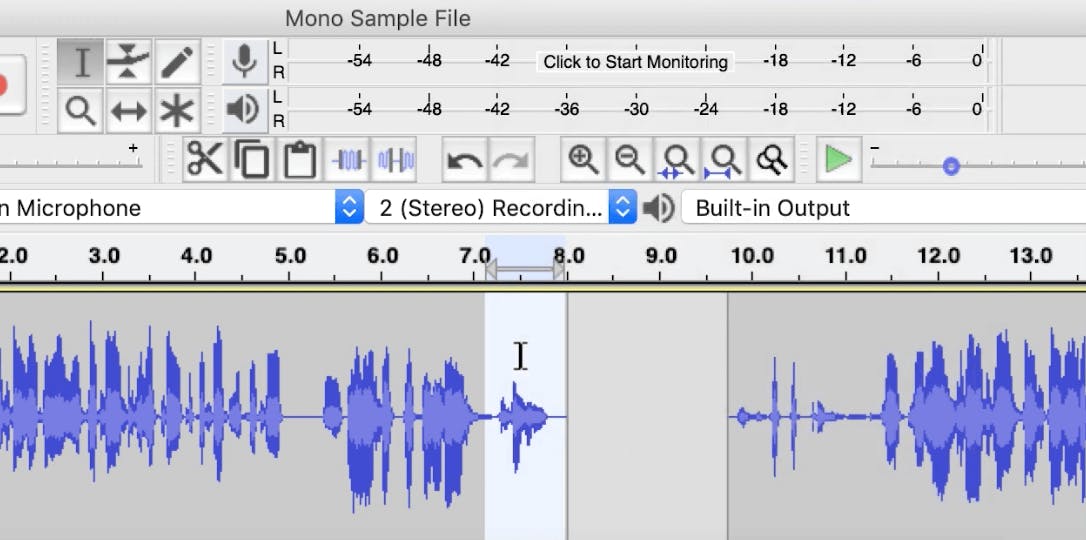The image size is (1086, 540).
Task: Open the Stereo recording channels dropdown
Action: [x=623, y=208]
